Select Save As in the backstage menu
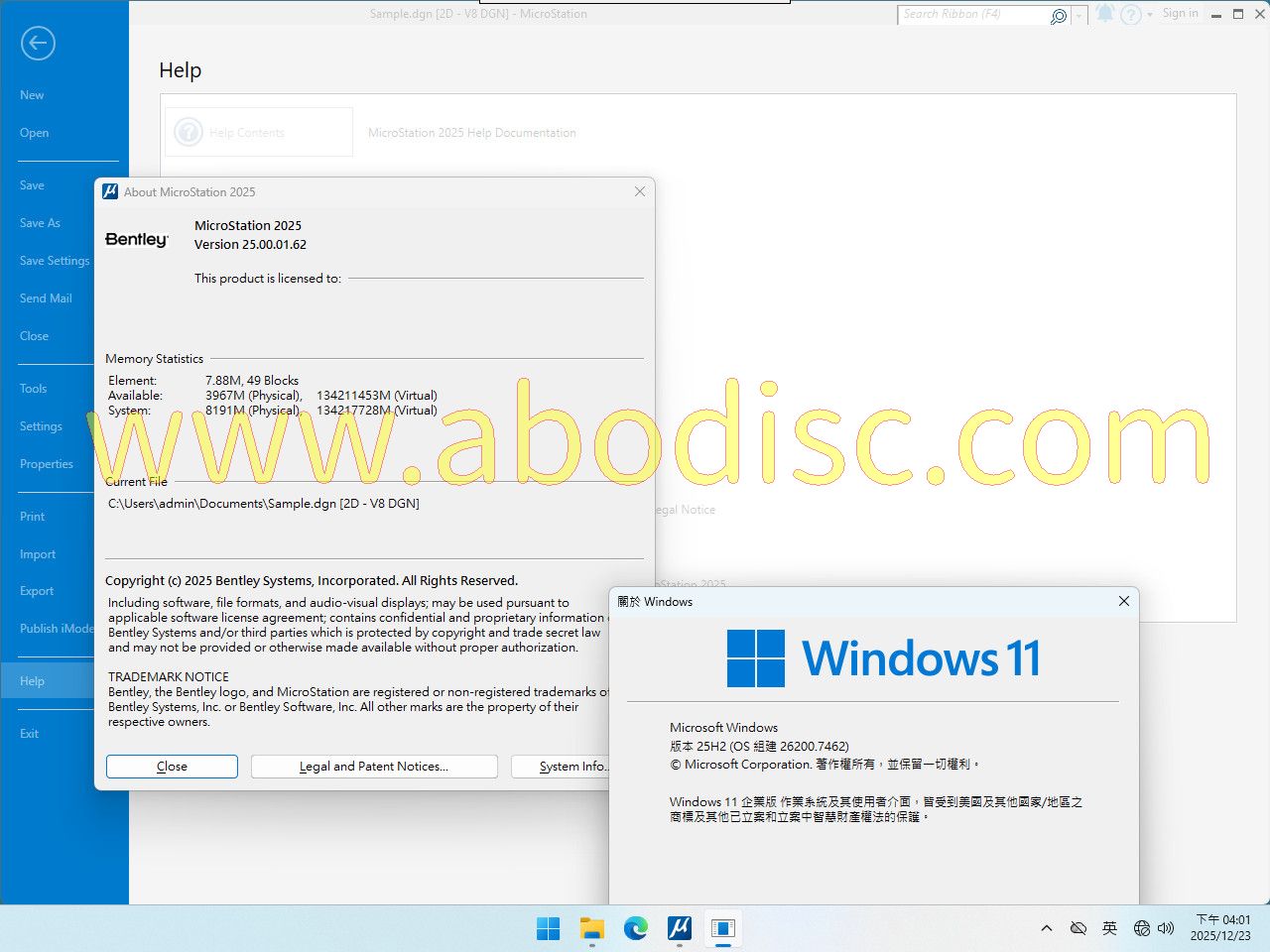 coord(40,223)
